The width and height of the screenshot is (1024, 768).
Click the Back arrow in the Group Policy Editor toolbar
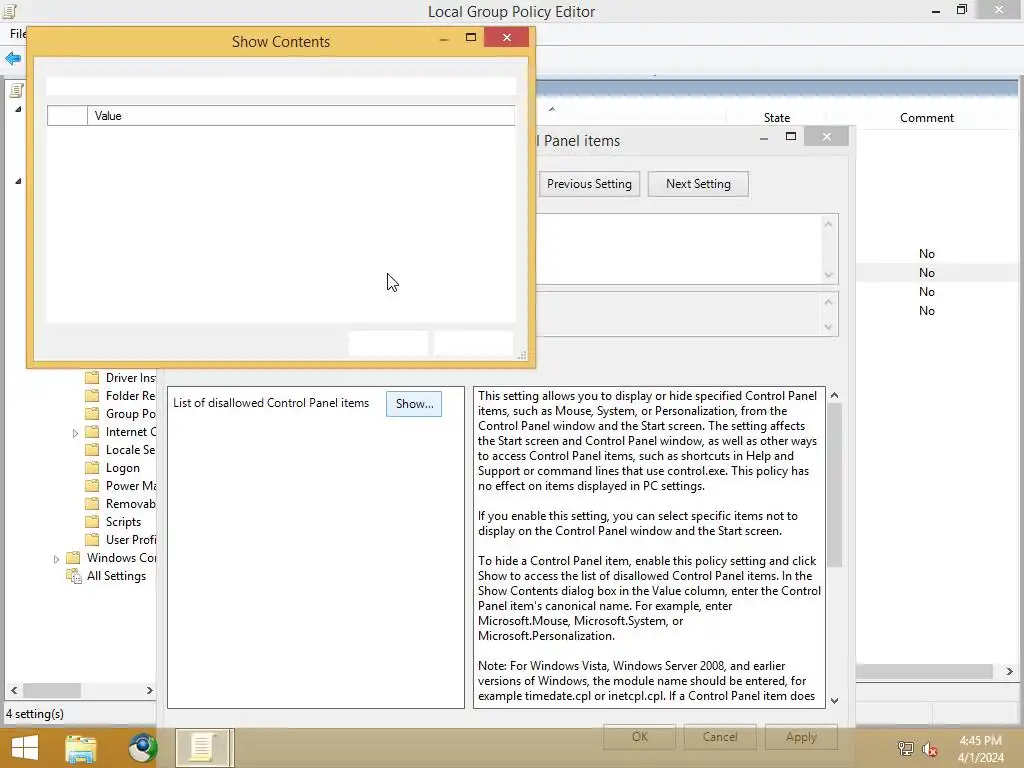[13, 59]
